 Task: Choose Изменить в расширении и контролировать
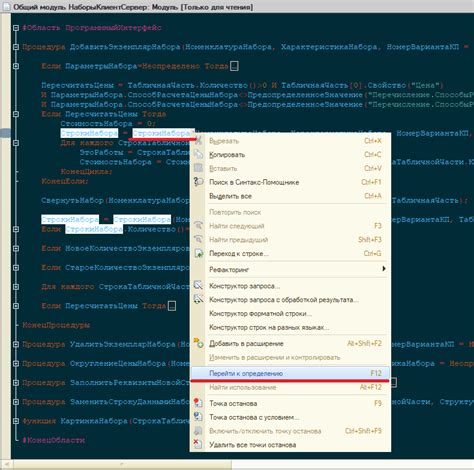275,357
